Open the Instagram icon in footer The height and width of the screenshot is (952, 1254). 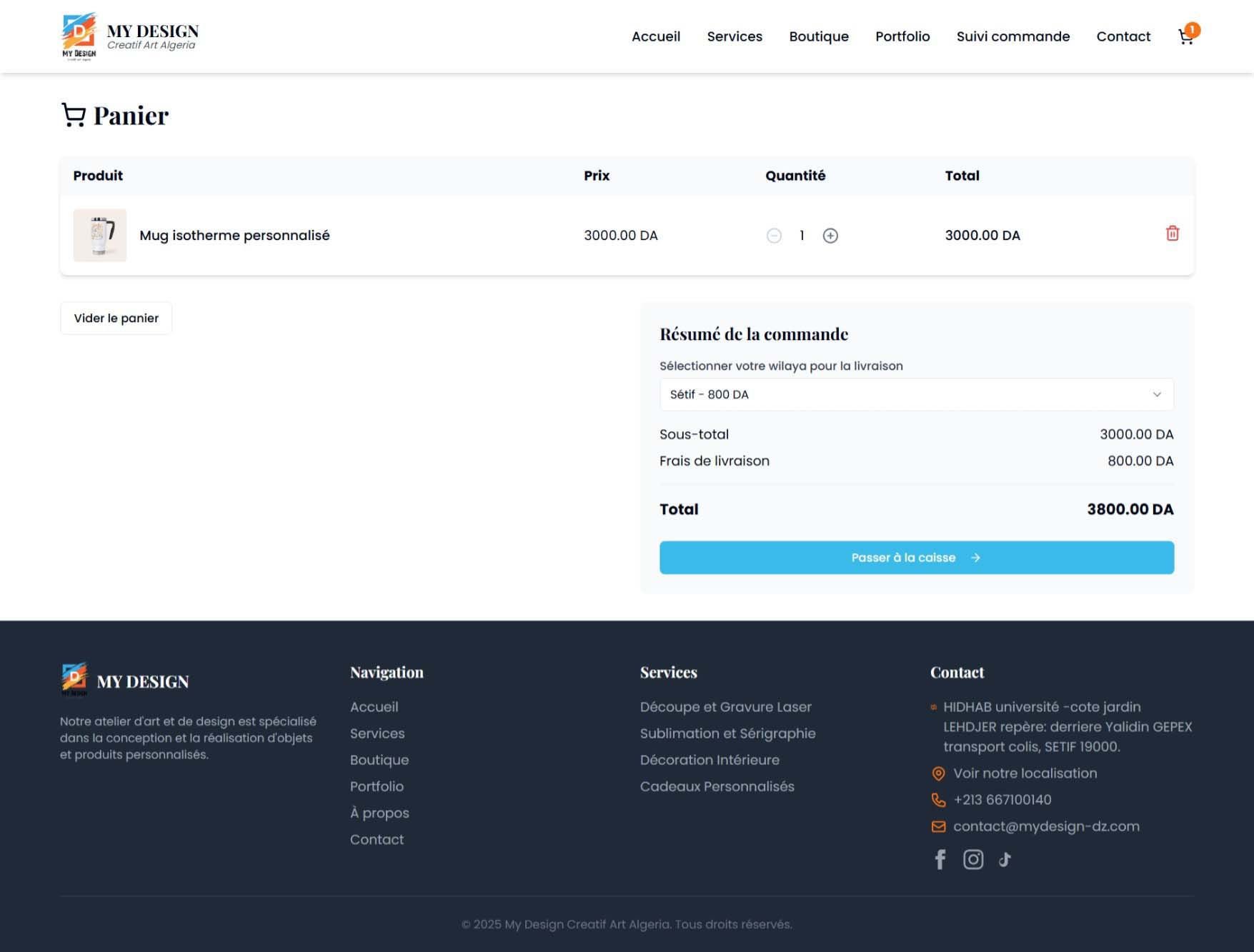973,859
